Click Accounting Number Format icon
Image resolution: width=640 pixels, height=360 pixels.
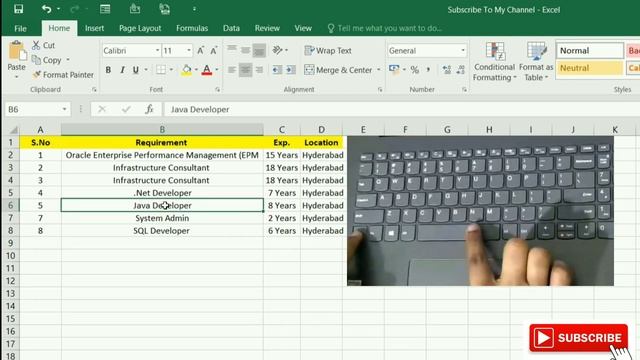394,70
